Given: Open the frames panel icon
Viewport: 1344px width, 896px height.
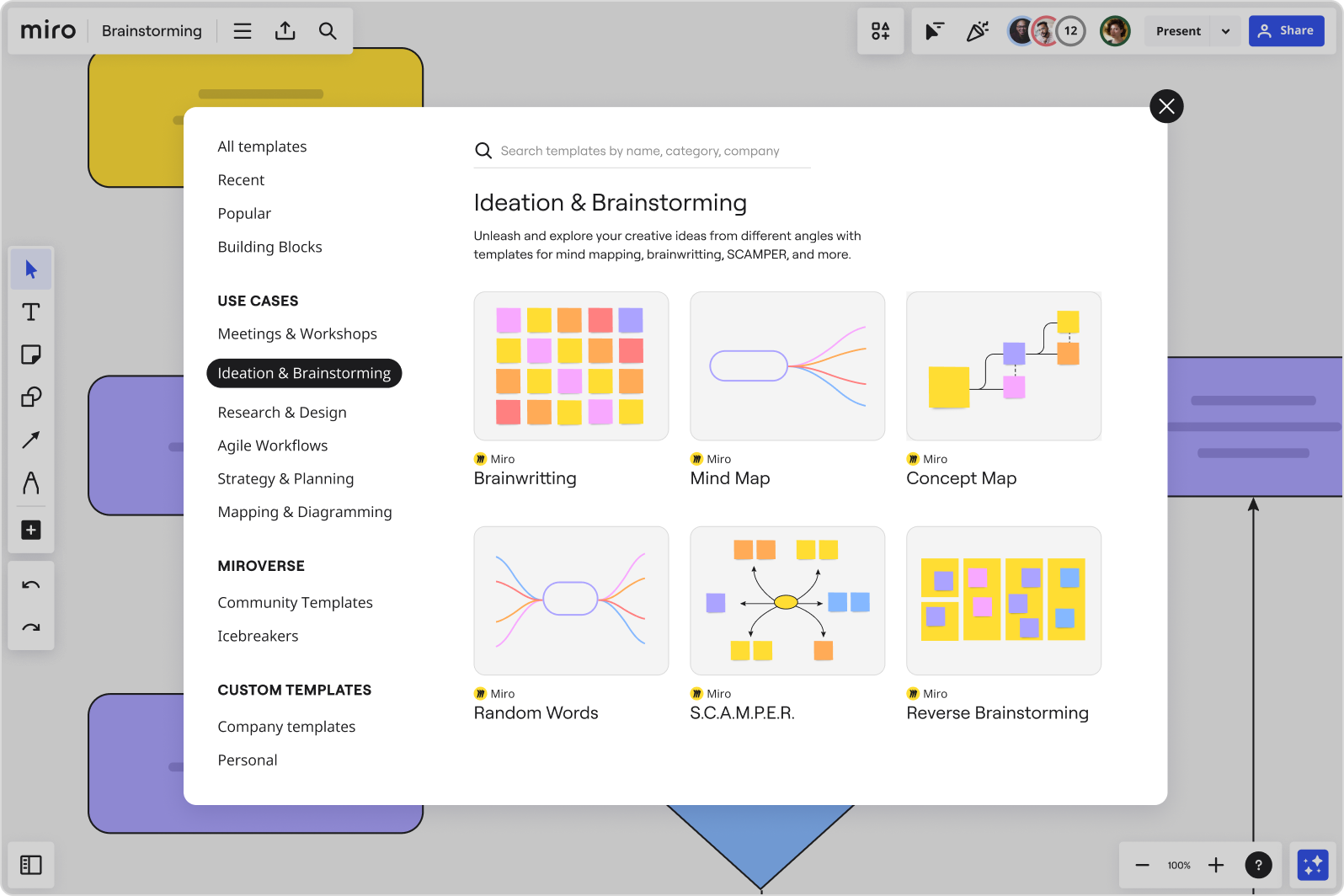Looking at the screenshot, I should [x=31, y=865].
